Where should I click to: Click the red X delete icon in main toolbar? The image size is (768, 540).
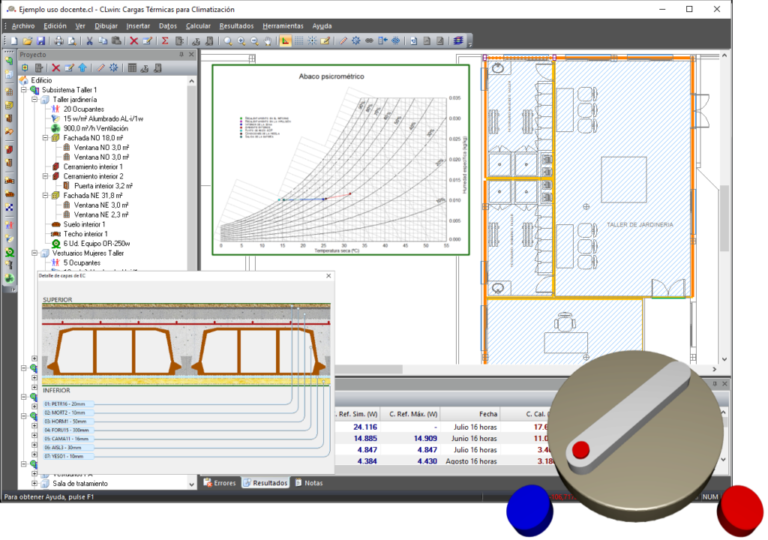[134, 41]
